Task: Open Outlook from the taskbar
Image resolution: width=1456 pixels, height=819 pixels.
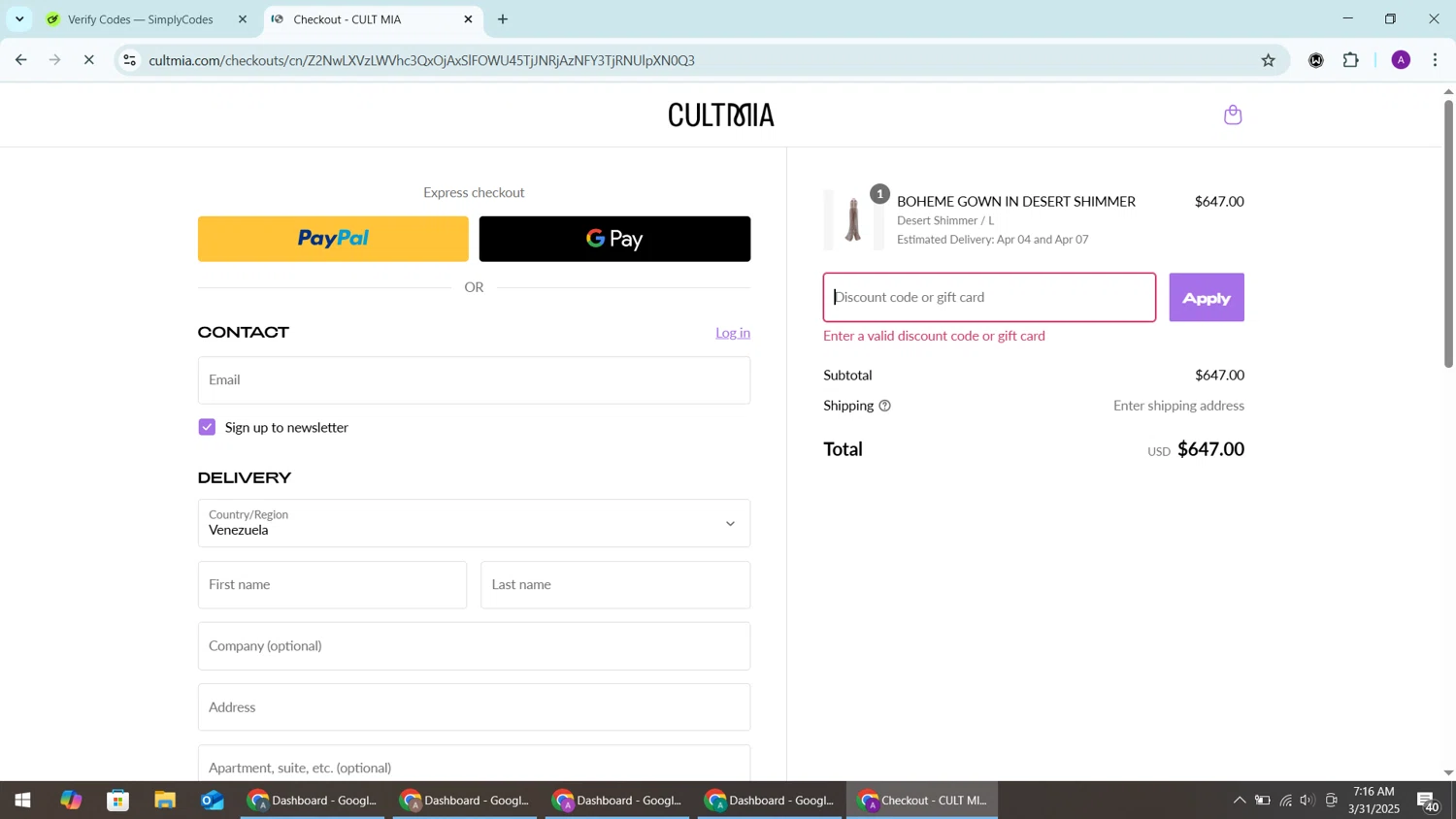Action: [213, 801]
